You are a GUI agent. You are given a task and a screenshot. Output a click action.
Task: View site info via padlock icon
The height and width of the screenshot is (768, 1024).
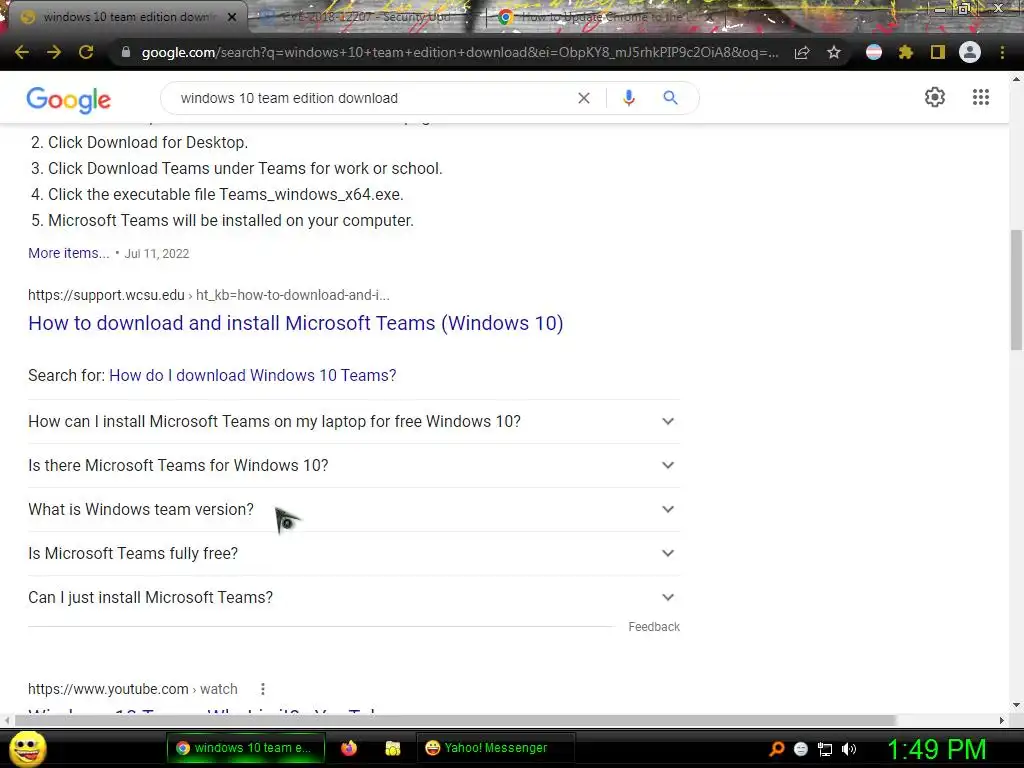[x=126, y=52]
